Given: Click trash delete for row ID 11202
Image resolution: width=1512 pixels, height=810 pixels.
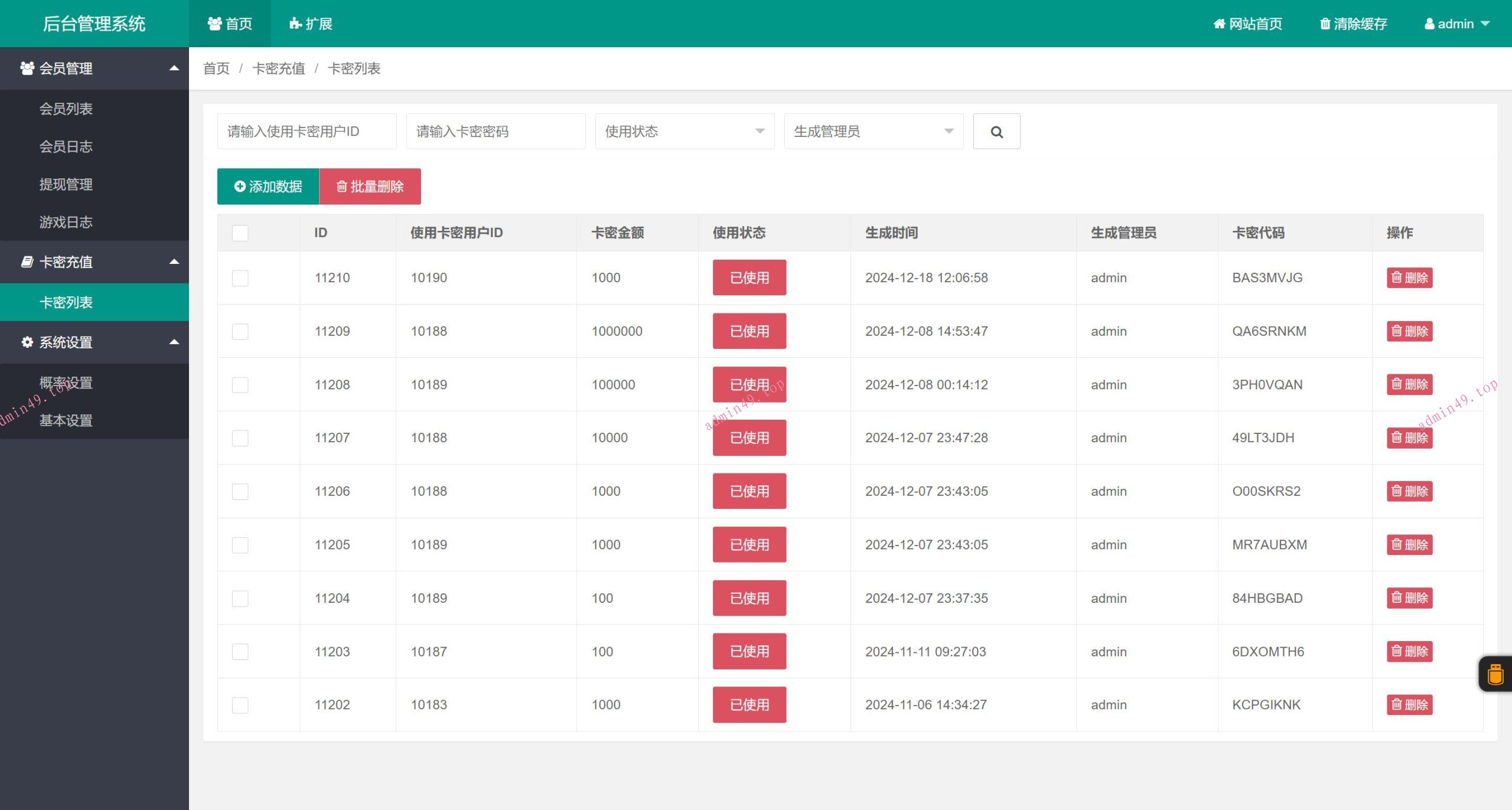Looking at the screenshot, I should (1409, 704).
